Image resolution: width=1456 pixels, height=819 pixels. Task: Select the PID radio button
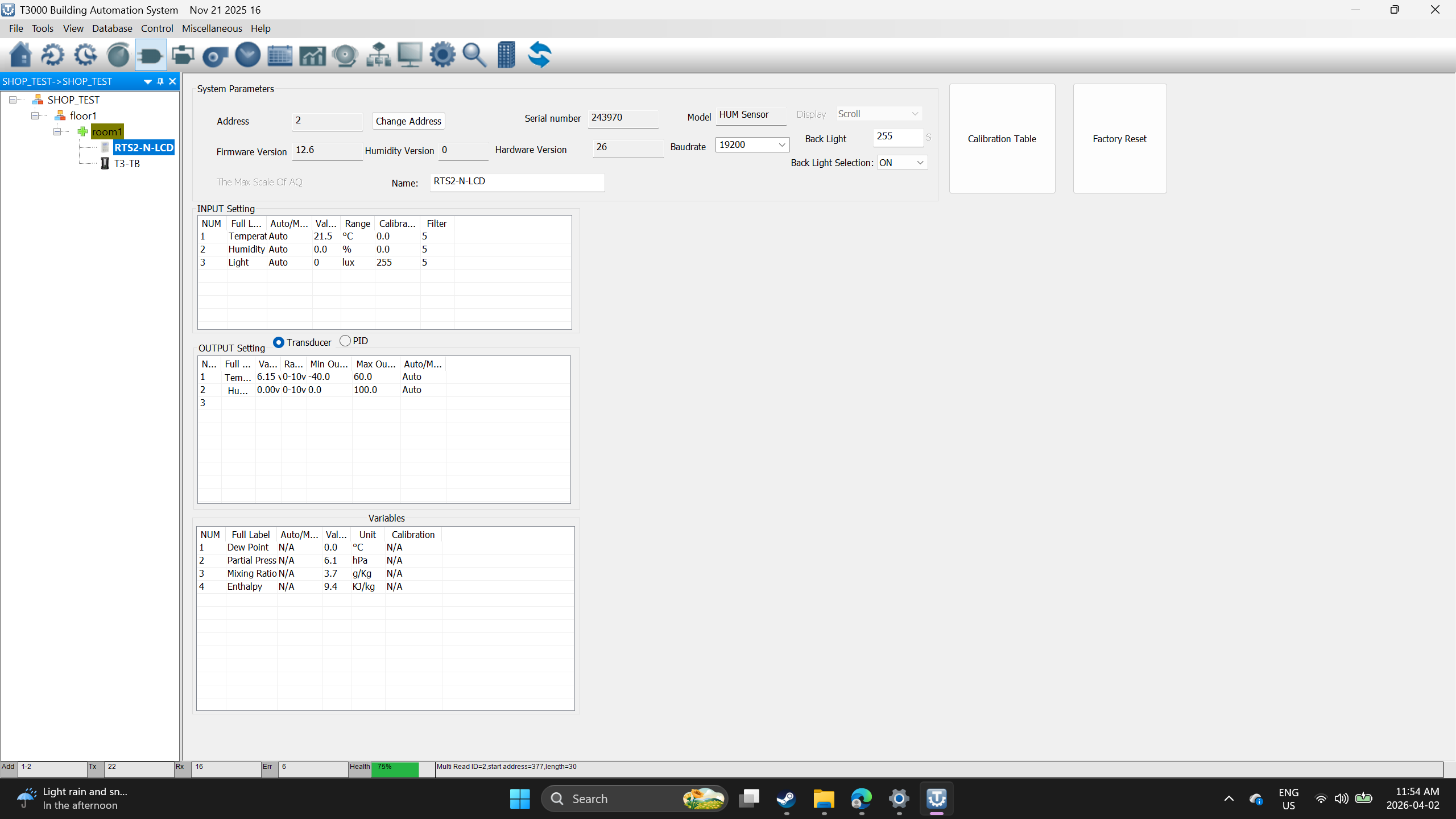pyautogui.click(x=345, y=341)
